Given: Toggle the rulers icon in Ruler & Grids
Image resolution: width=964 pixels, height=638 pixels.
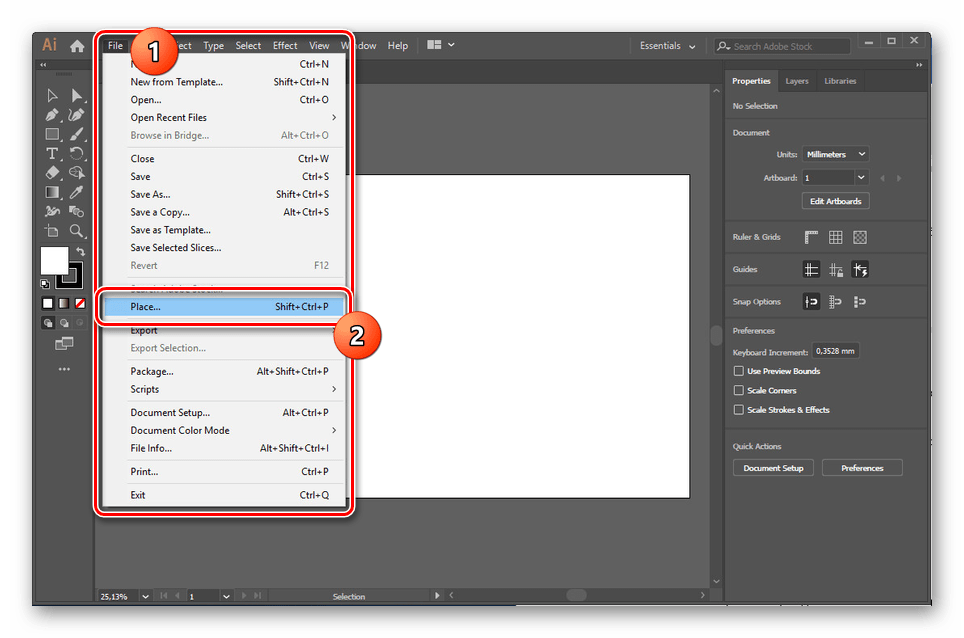Looking at the screenshot, I should 811,237.
